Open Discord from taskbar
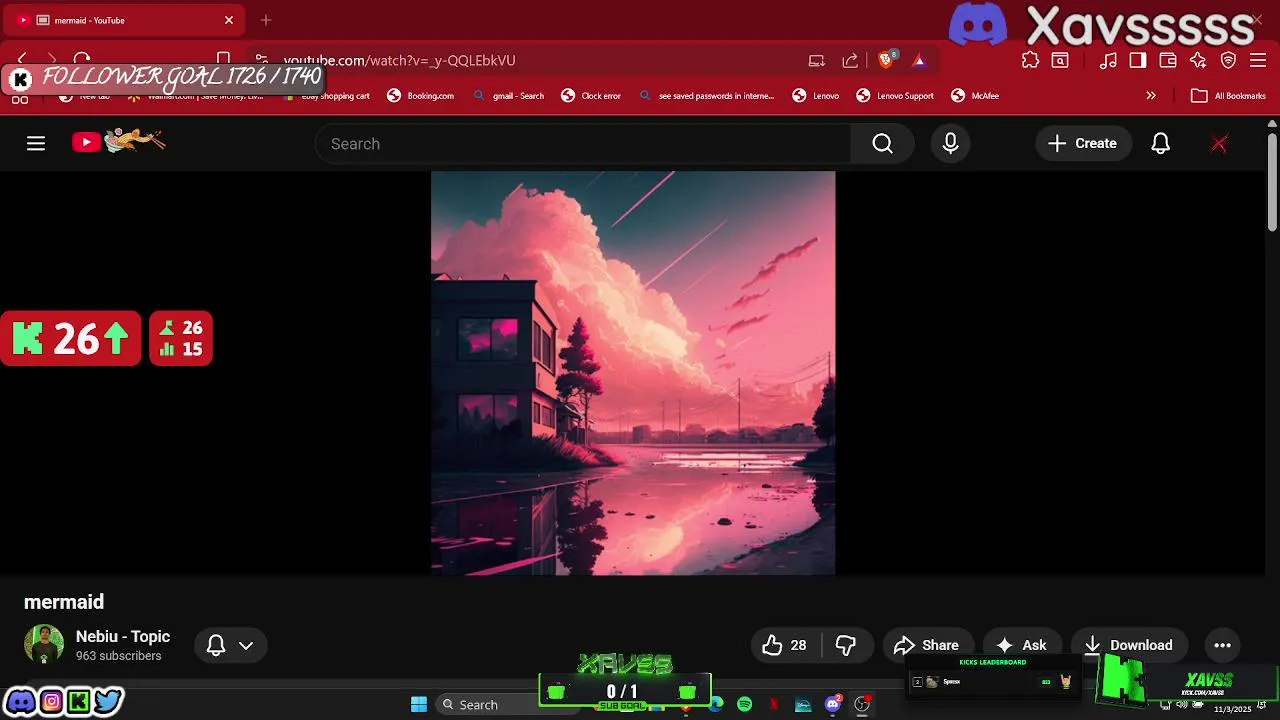 [833, 705]
